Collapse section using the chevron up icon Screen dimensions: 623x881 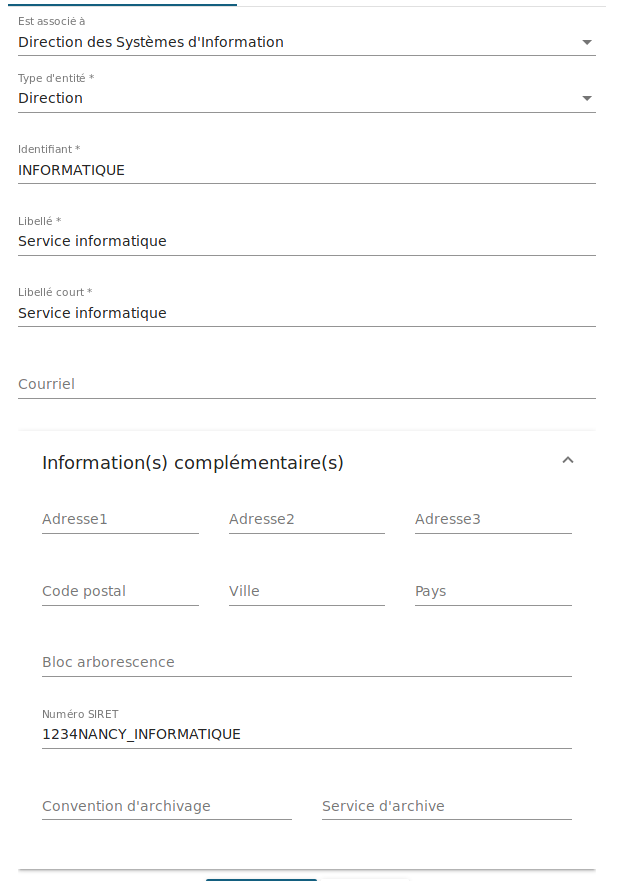[x=568, y=461]
